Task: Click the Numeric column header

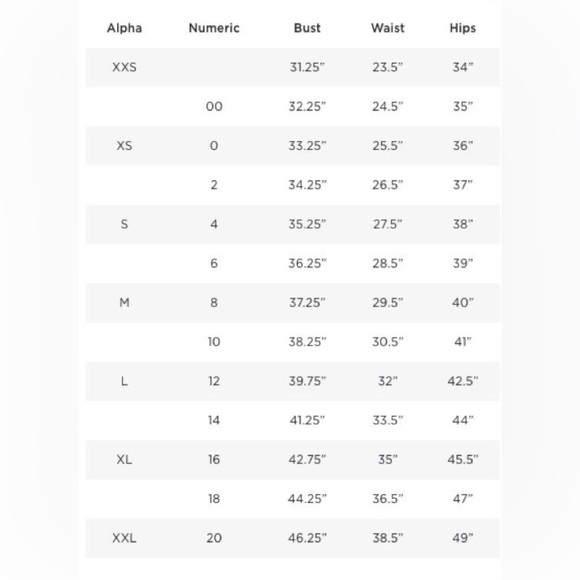Action: (x=214, y=28)
